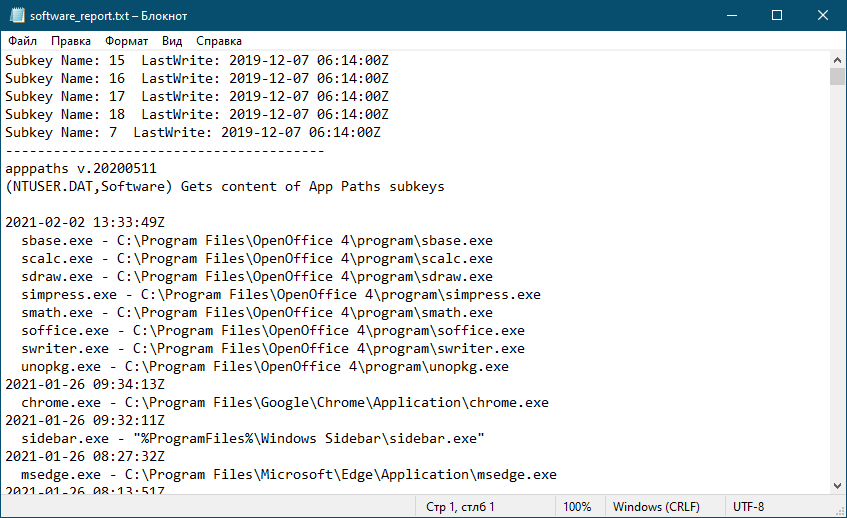This screenshot has width=847, height=518.
Task: Open the Справка menu
Action: [219, 41]
